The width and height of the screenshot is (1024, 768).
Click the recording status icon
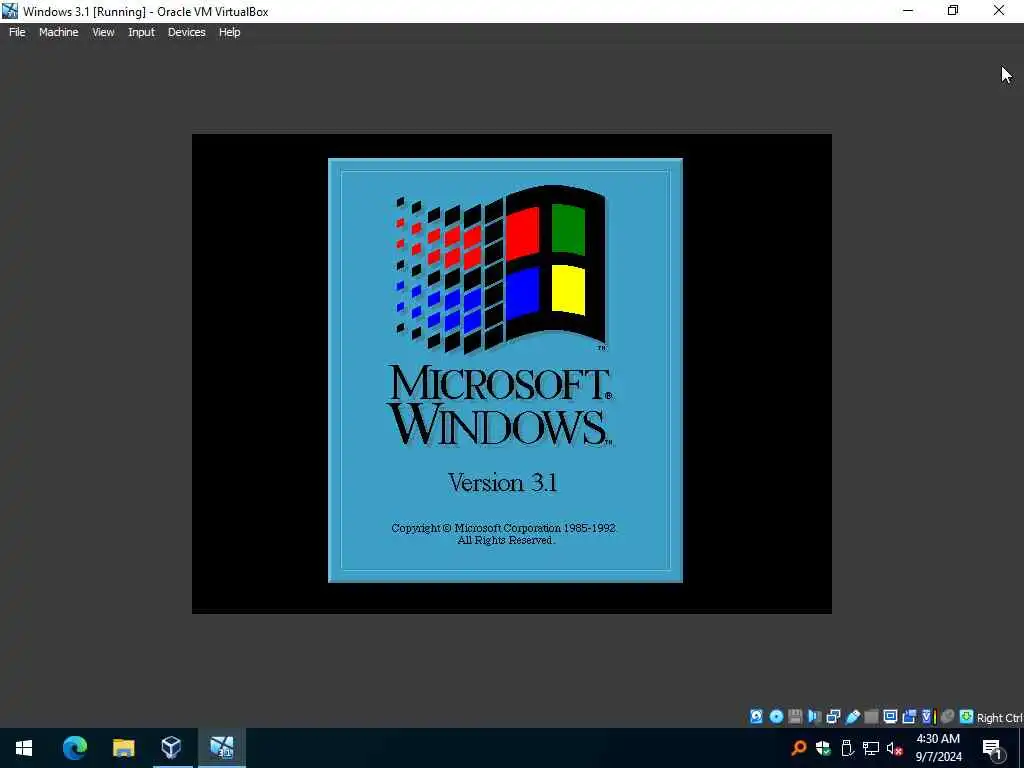pyautogui.click(x=909, y=716)
